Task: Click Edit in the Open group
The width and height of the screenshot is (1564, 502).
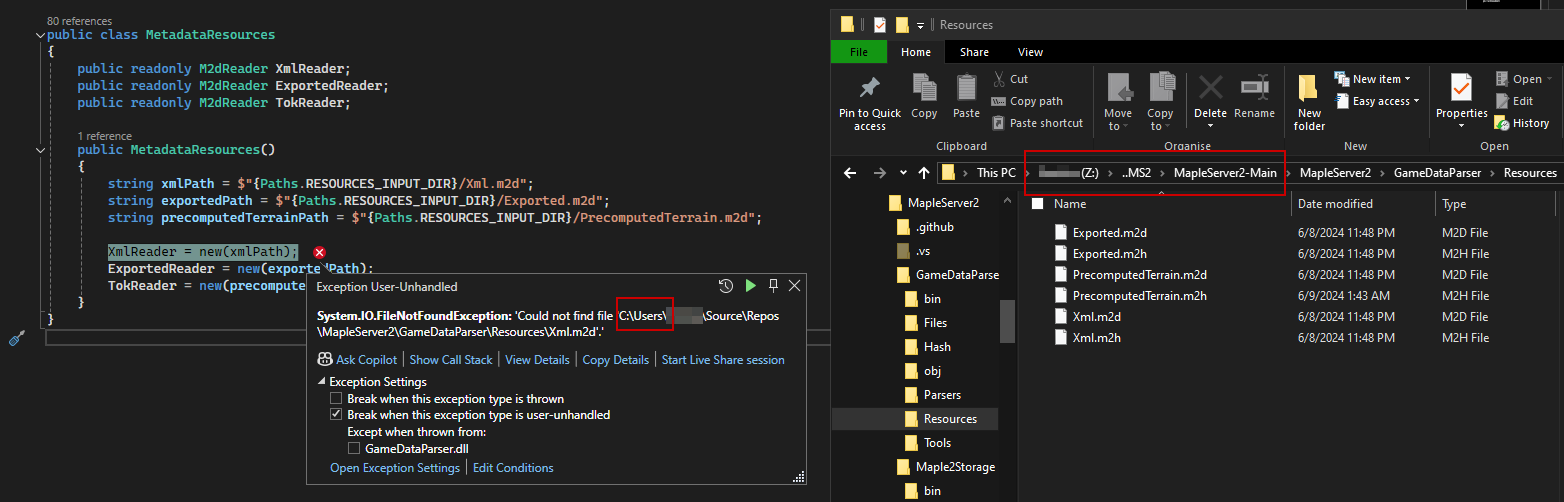Action: (1514, 101)
